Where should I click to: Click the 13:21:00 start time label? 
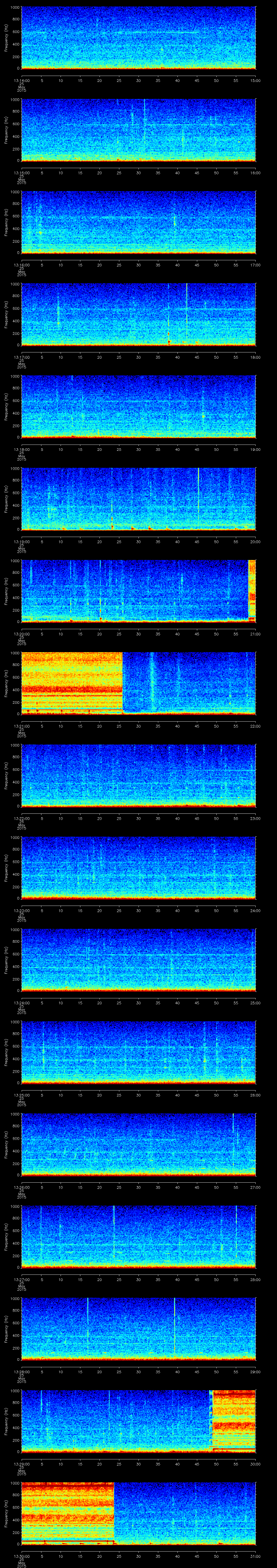[21, 726]
